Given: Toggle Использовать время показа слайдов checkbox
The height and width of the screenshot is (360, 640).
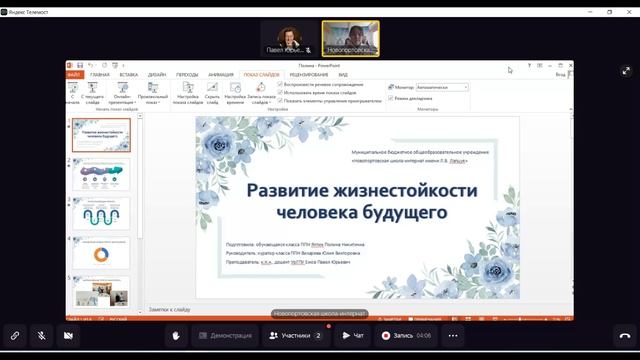Looking at the screenshot, I should pyautogui.click(x=280, y=92).
